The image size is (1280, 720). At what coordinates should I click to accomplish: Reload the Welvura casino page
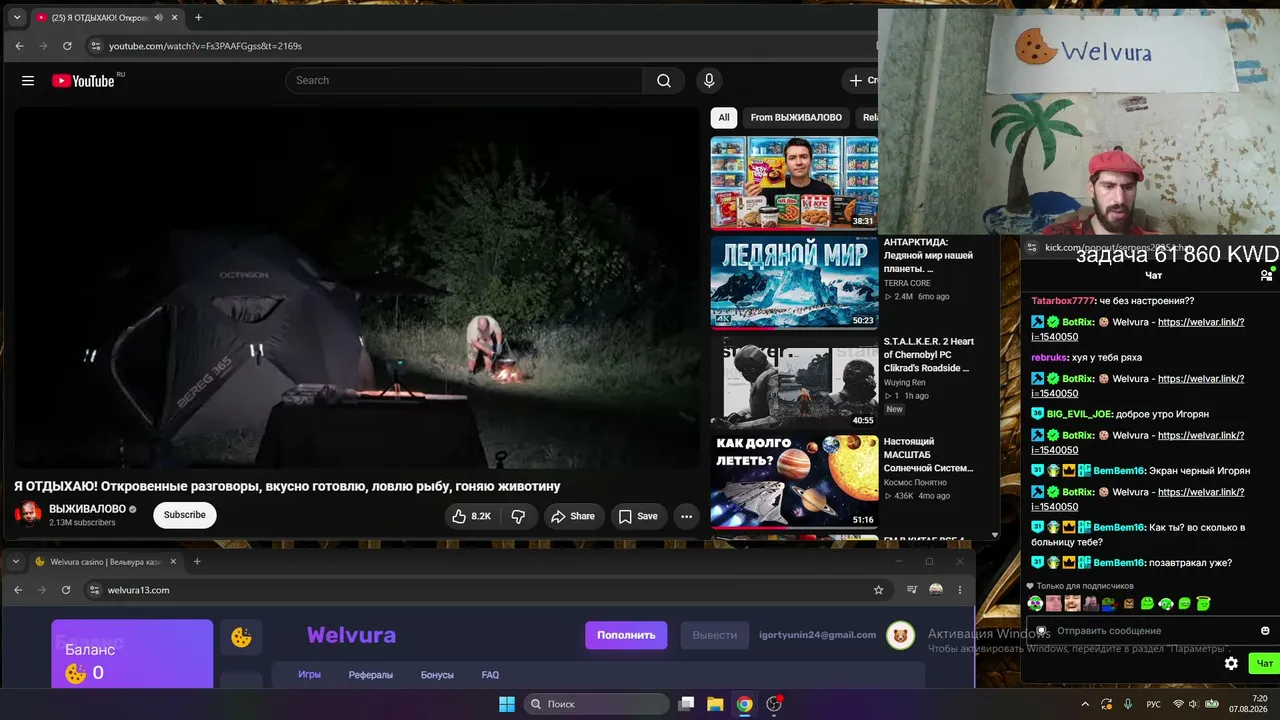66,590
